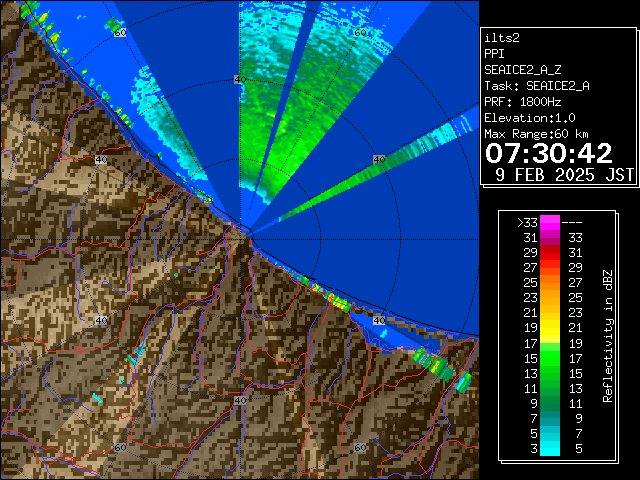Click the "Max Range:60 km" line

(536, 134)
